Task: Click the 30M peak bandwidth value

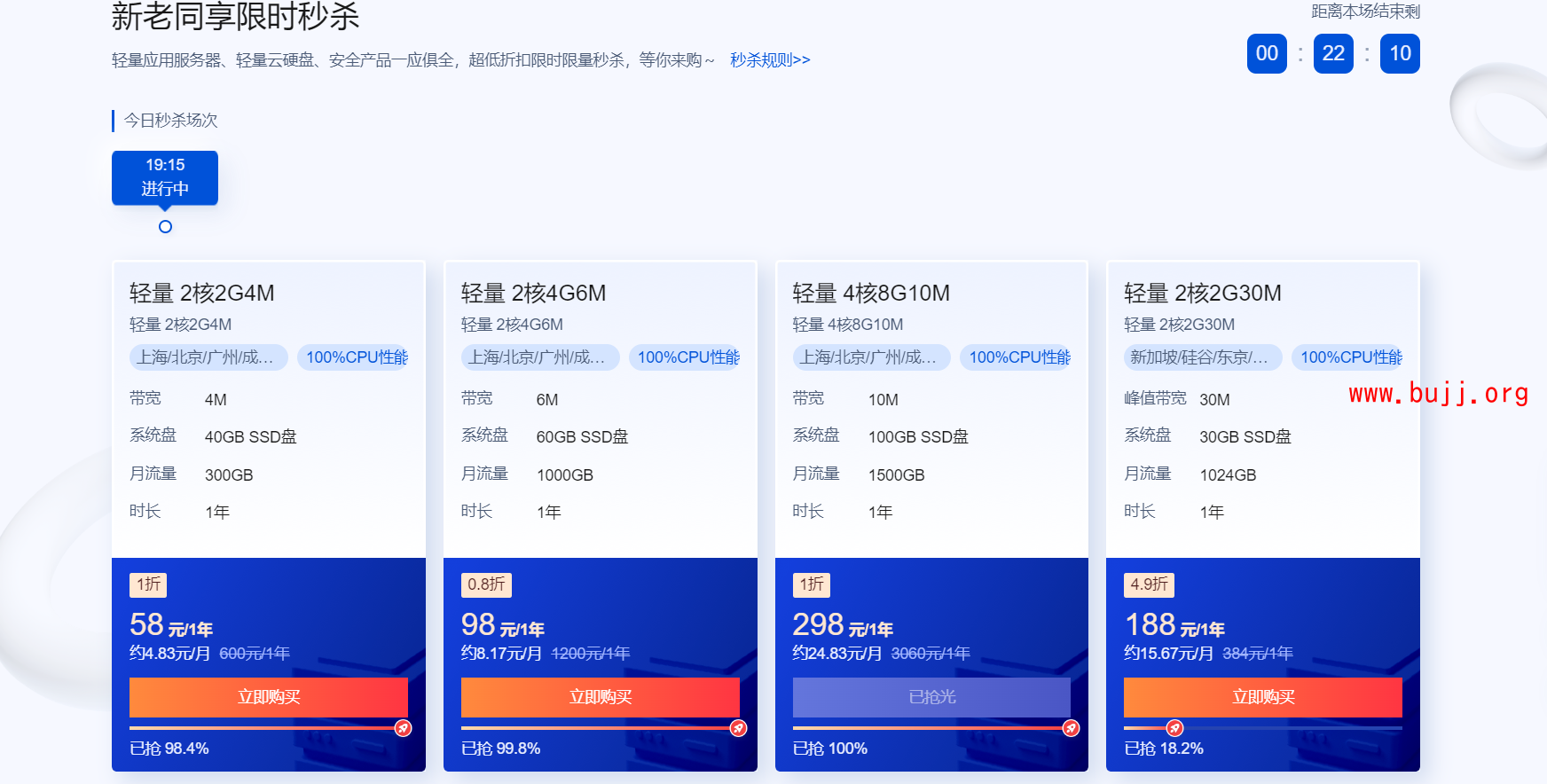Action: pos(1215,400)
